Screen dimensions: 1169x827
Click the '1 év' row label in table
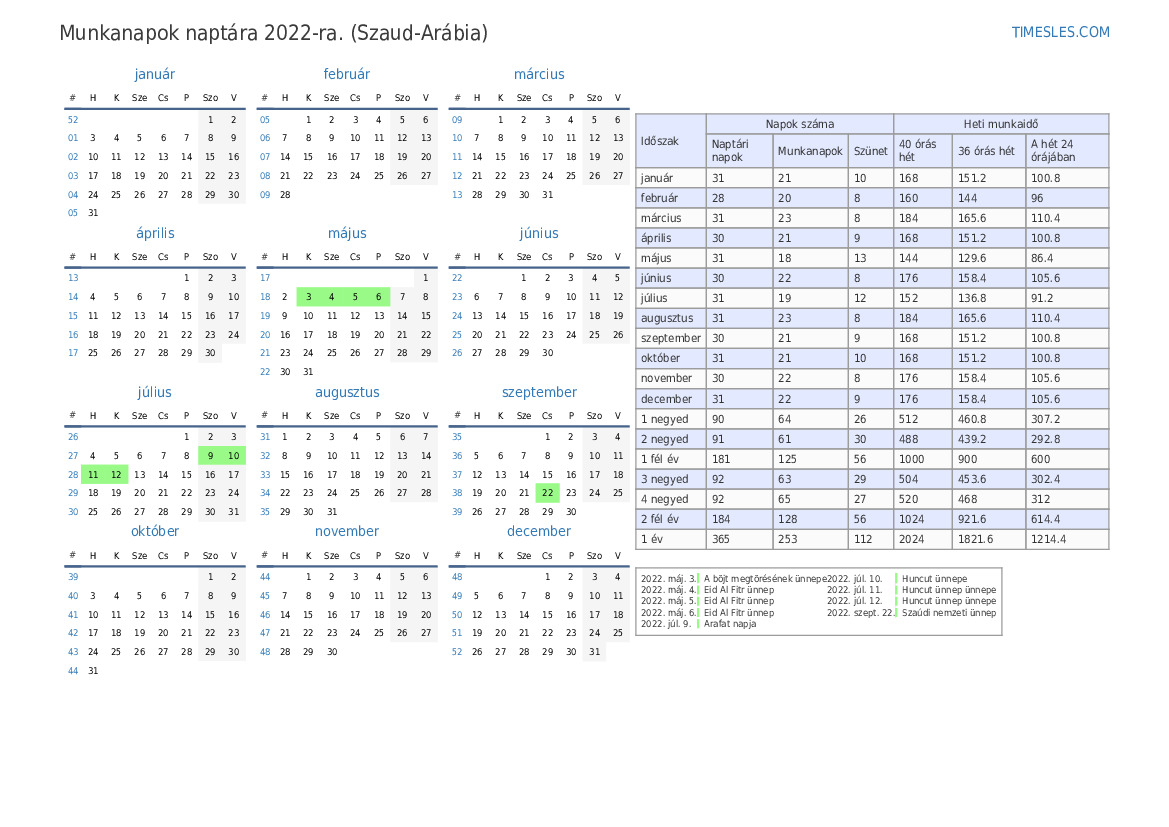click(x=654, y=539)
